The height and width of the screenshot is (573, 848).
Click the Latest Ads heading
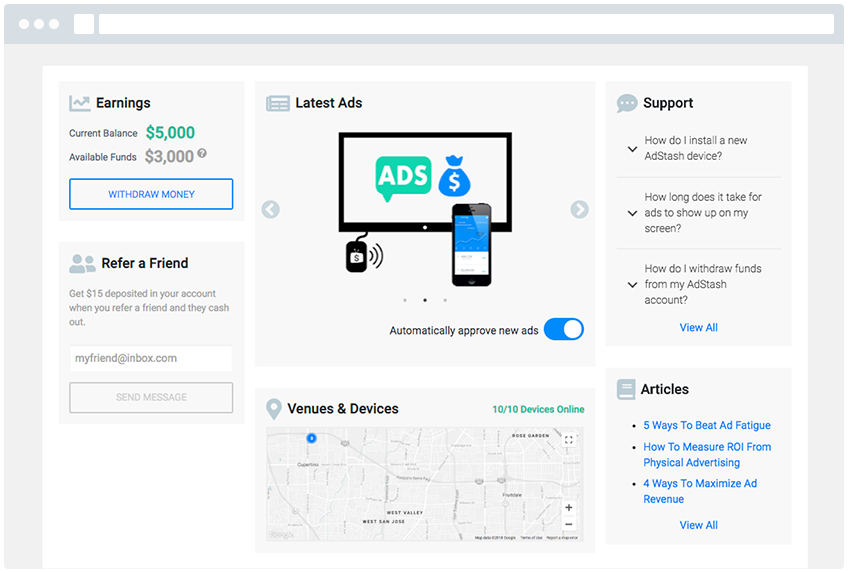pos(329,103)
